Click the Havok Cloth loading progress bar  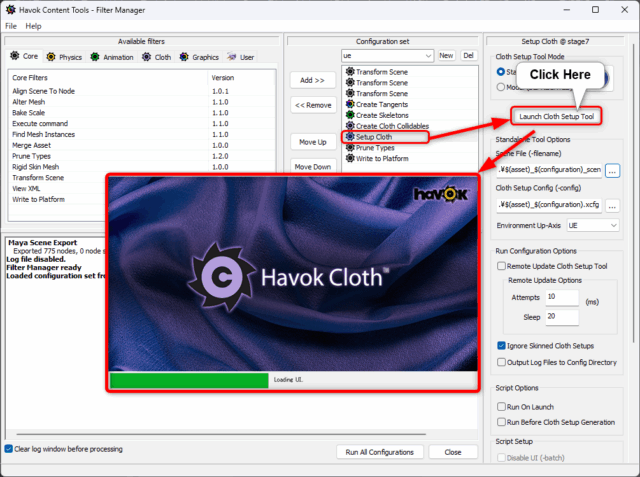point(190,380)
